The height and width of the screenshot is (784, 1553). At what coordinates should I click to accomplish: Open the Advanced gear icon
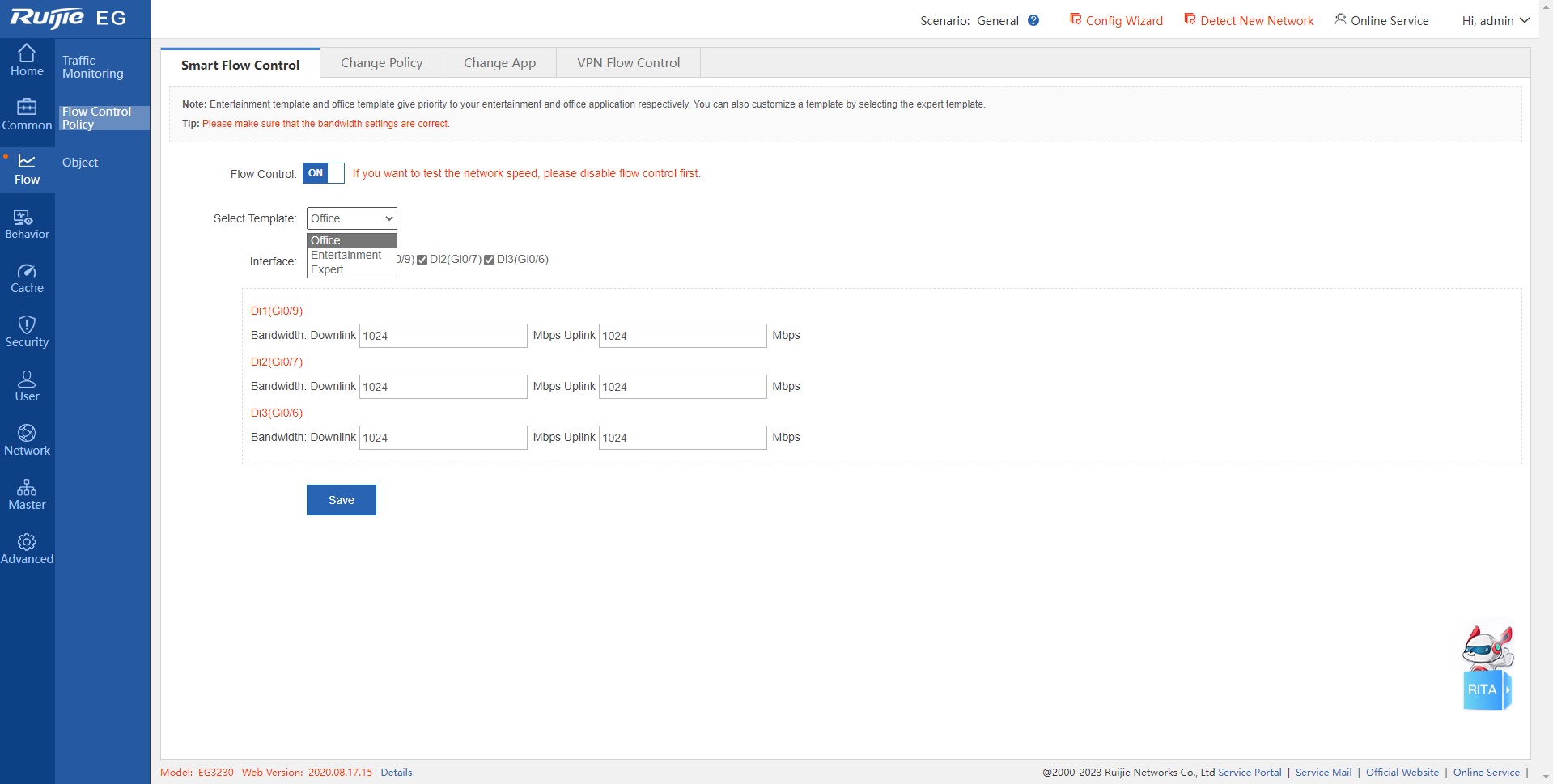pyautogui.click(x=27, y=549)
